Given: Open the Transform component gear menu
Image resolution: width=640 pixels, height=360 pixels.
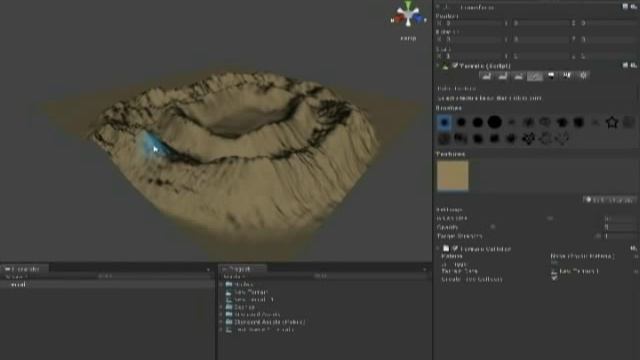Looking at the screenshot, I should (633, 7).
